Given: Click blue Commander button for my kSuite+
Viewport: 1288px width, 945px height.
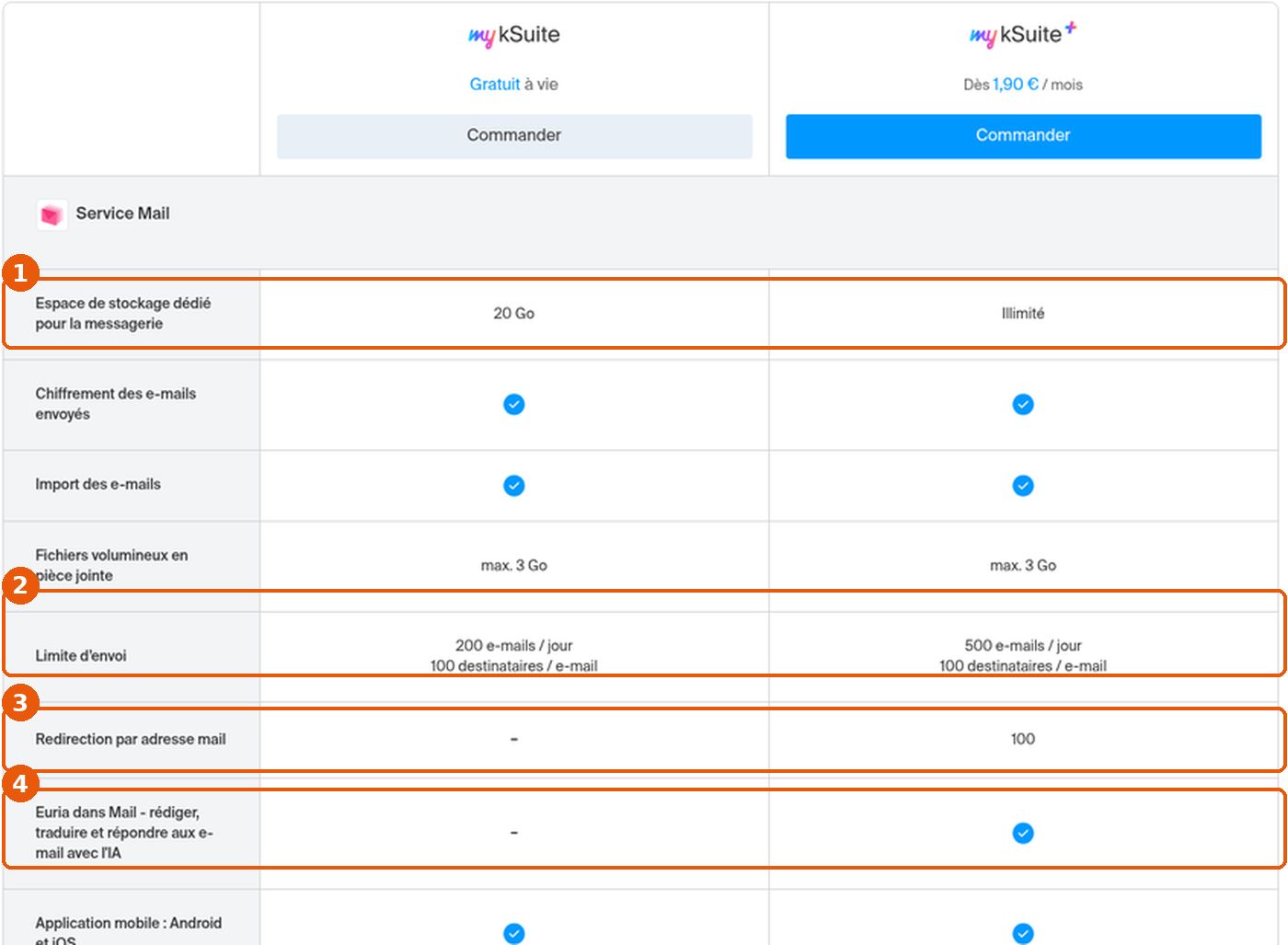Looking at the screenshot, I should click(x=1023, y=136).
